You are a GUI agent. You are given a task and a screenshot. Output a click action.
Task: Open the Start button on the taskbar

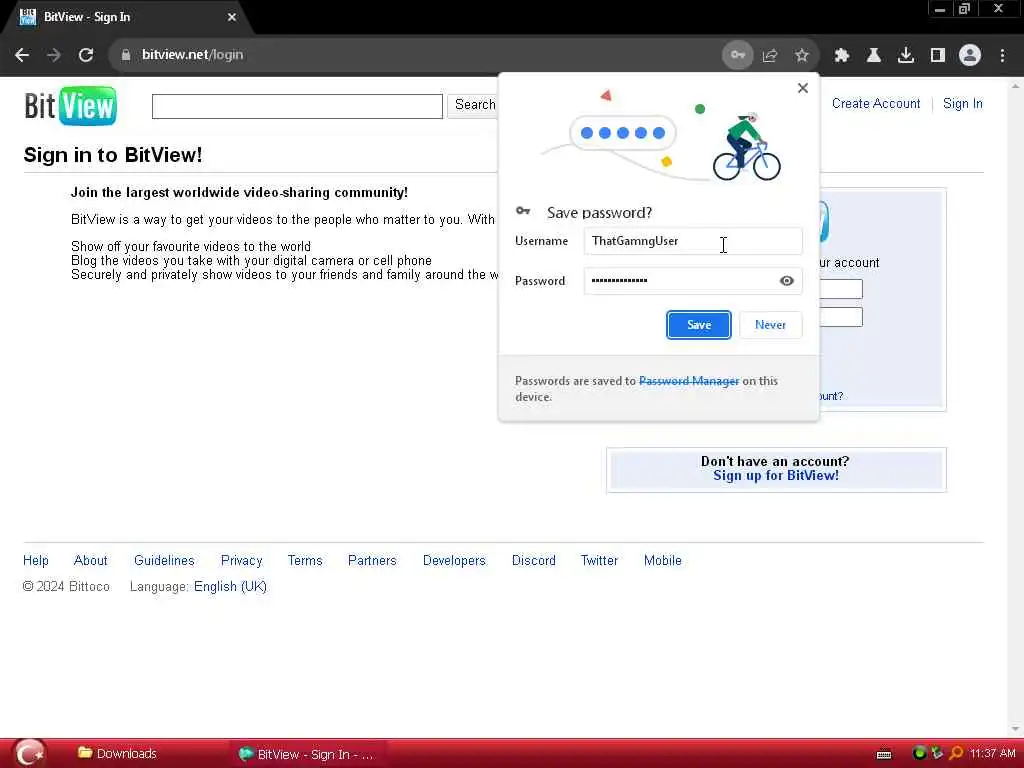click(29, 754)
